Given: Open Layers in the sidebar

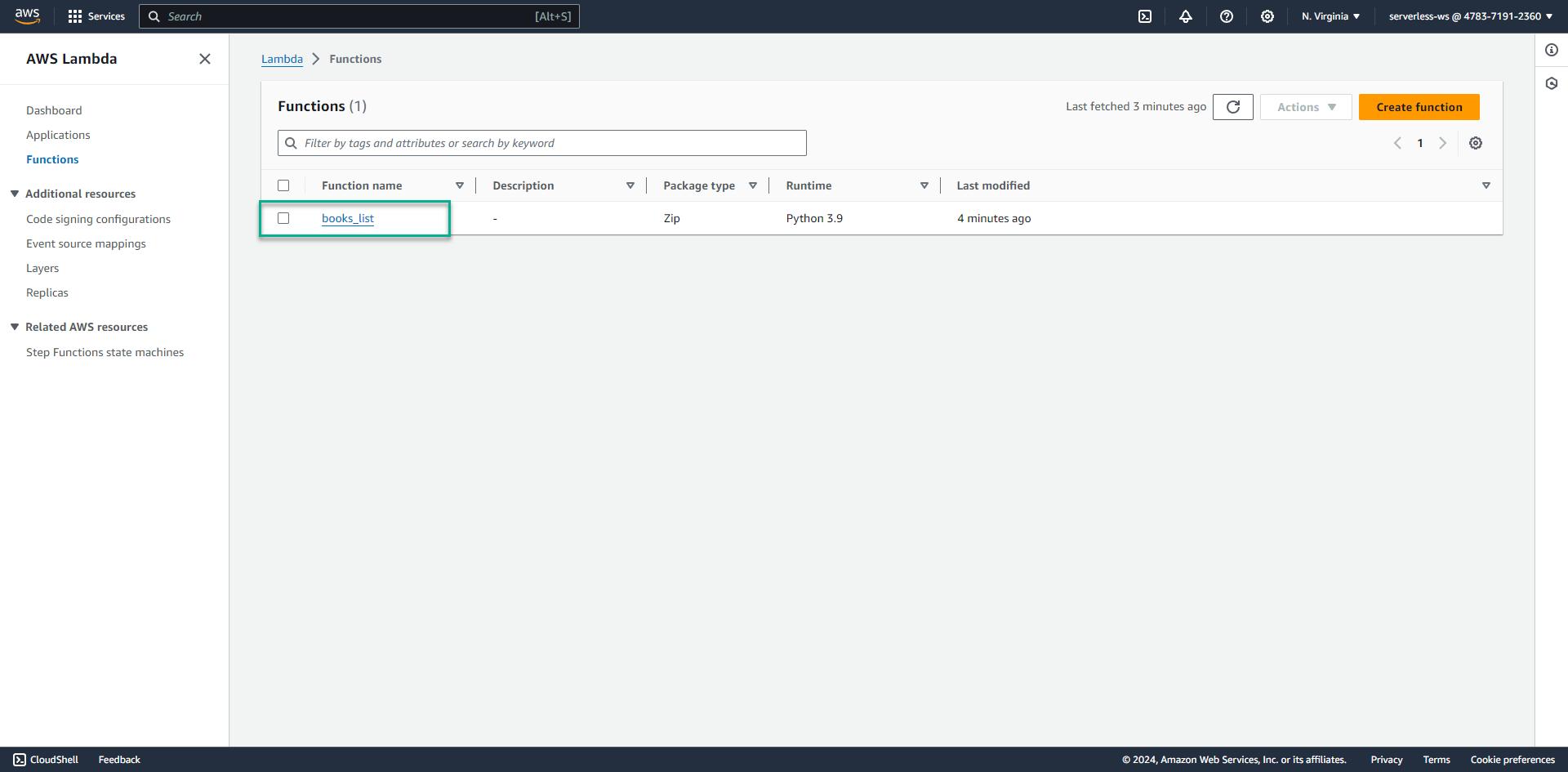Looking at the screenshot, I should coord(42,268).
